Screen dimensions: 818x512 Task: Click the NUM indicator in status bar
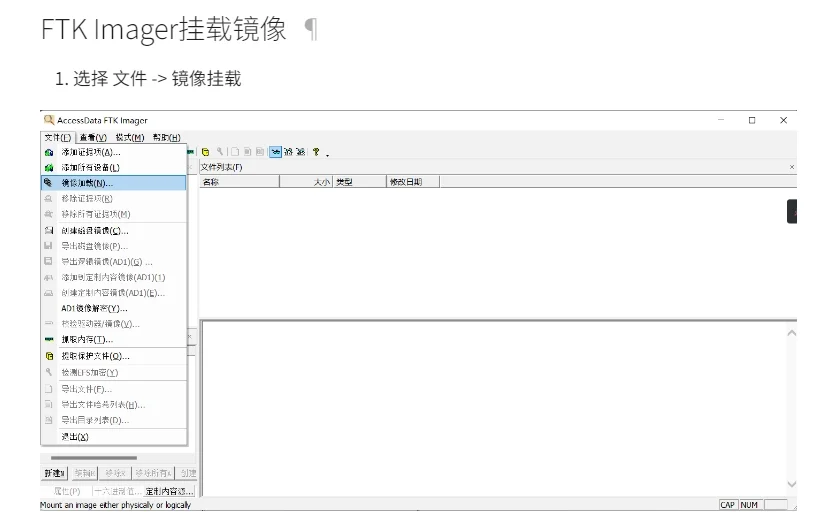point(749,505)
